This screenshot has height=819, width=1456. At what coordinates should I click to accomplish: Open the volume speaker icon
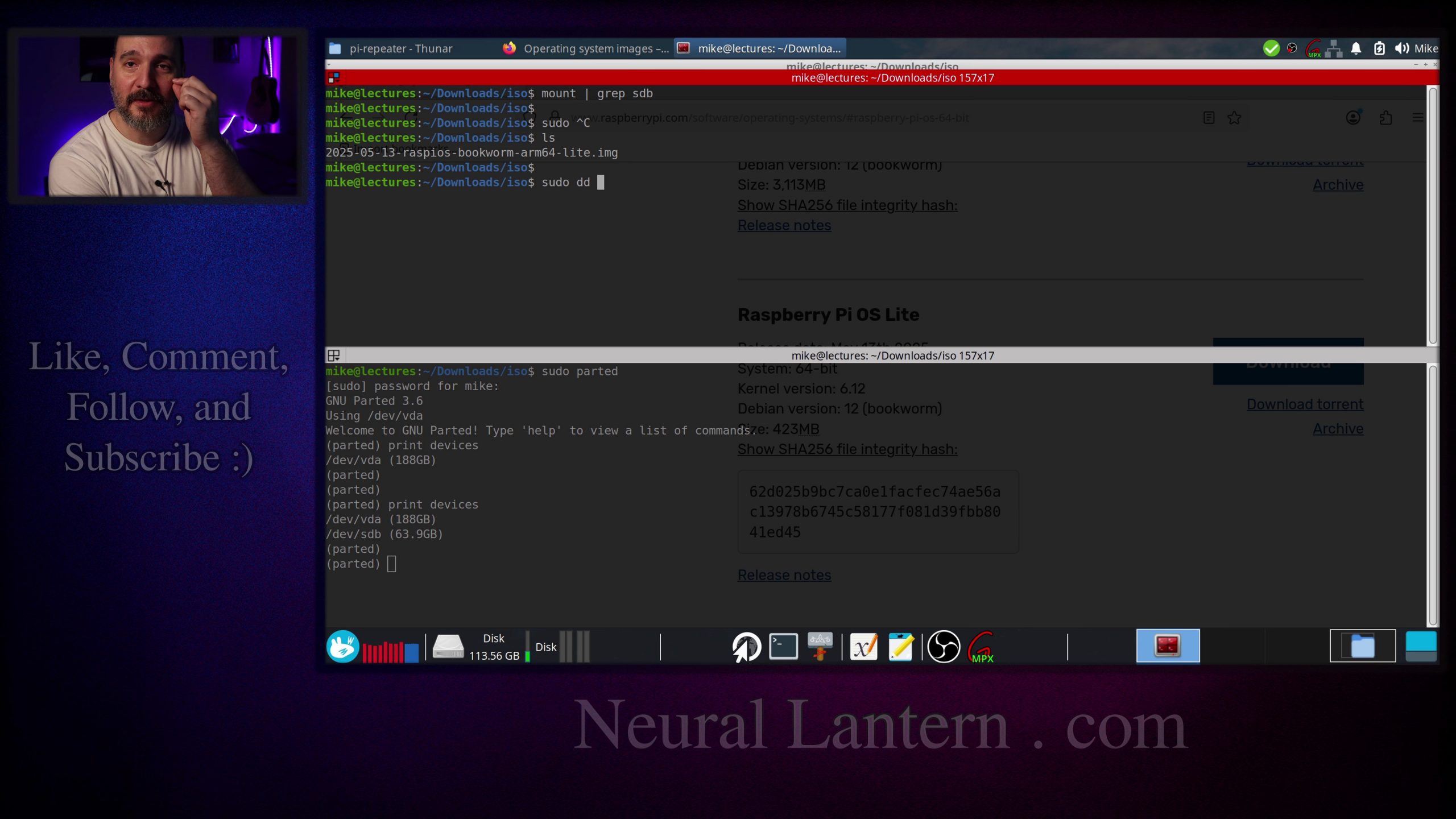1401,48
